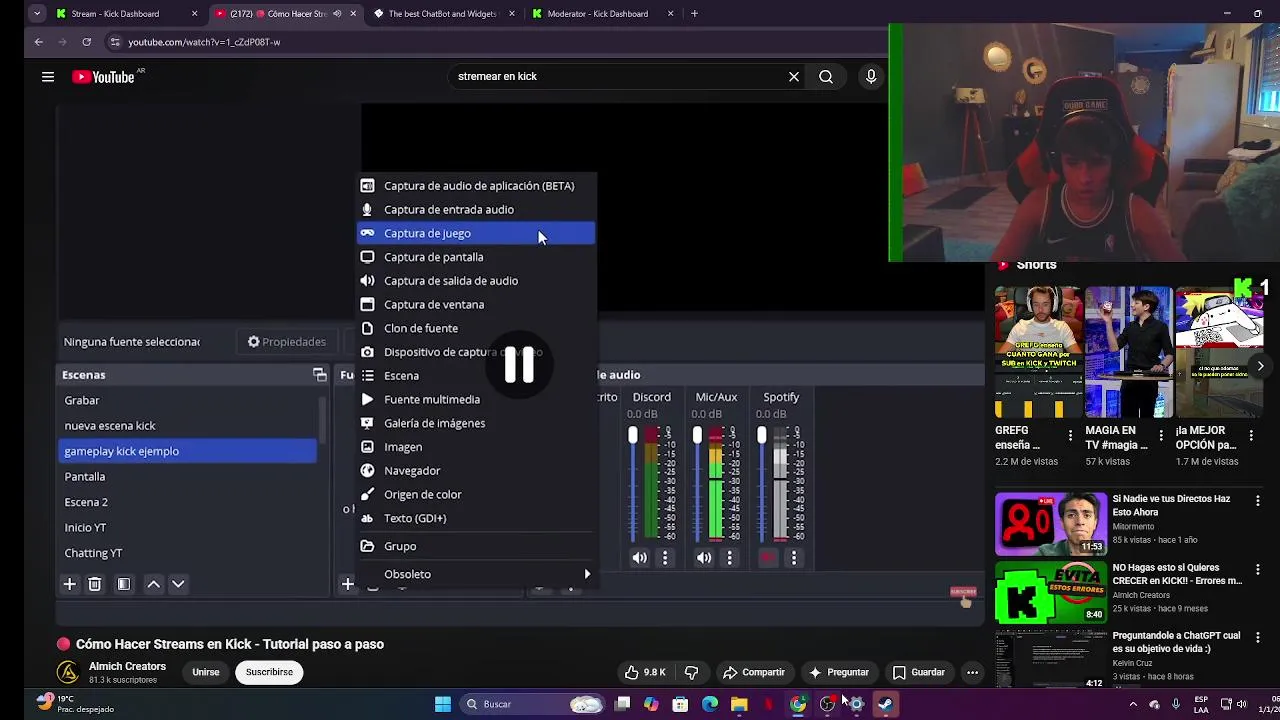Image resolution: width=1280 pixels, height=720 pixels.
Task: Open Mic/Aux three-dot audio options
Action: [729, 558]
